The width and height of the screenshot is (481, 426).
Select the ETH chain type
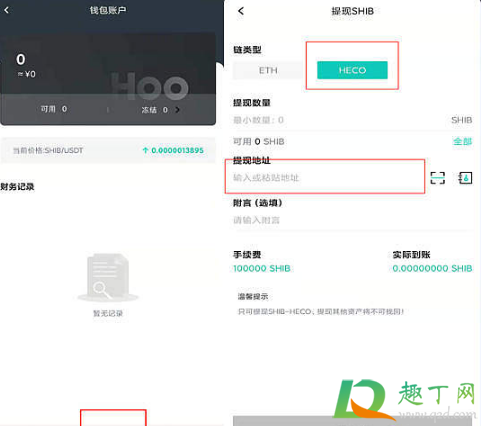click(268, 70)
